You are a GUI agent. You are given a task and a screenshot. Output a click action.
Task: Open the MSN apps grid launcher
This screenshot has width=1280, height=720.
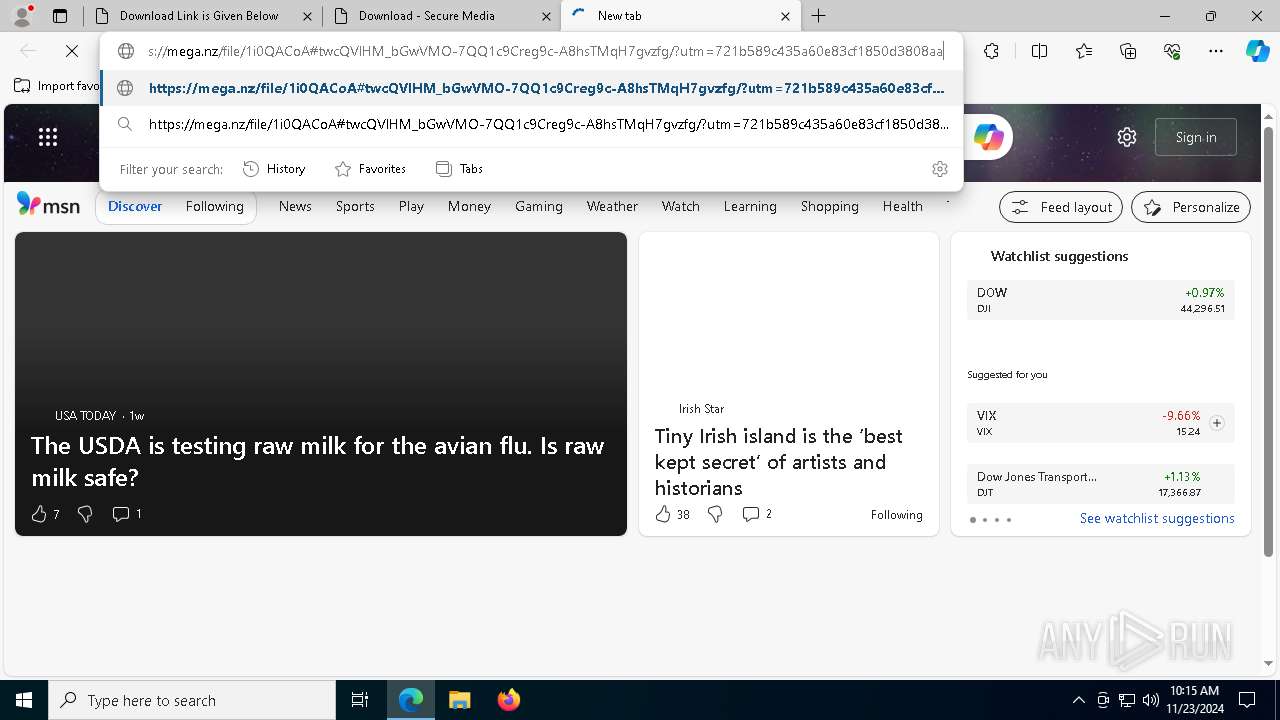(x=48, y=137)
